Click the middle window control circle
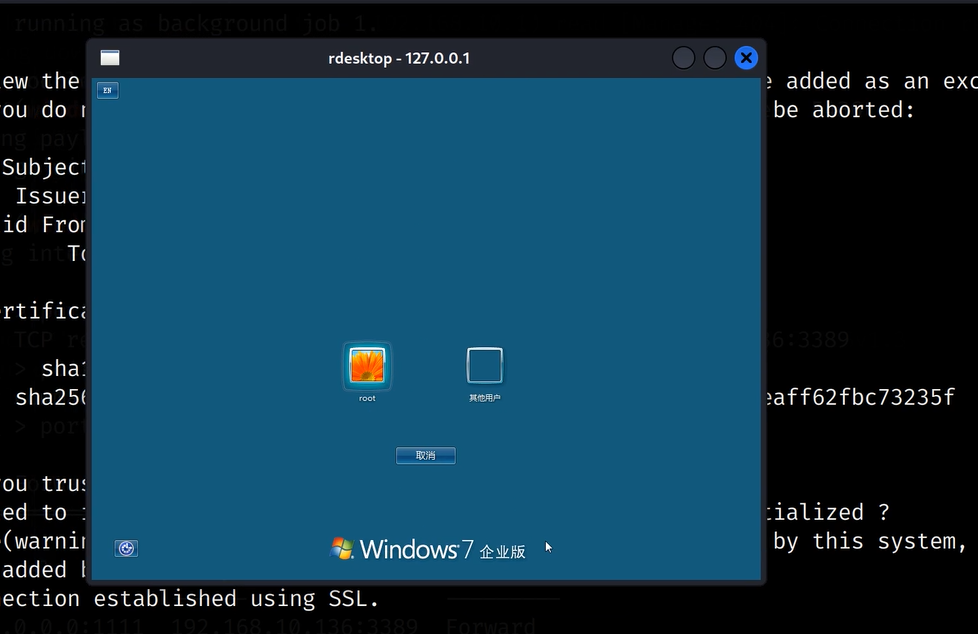The image size is (978, 634). [x=714, y=57]
